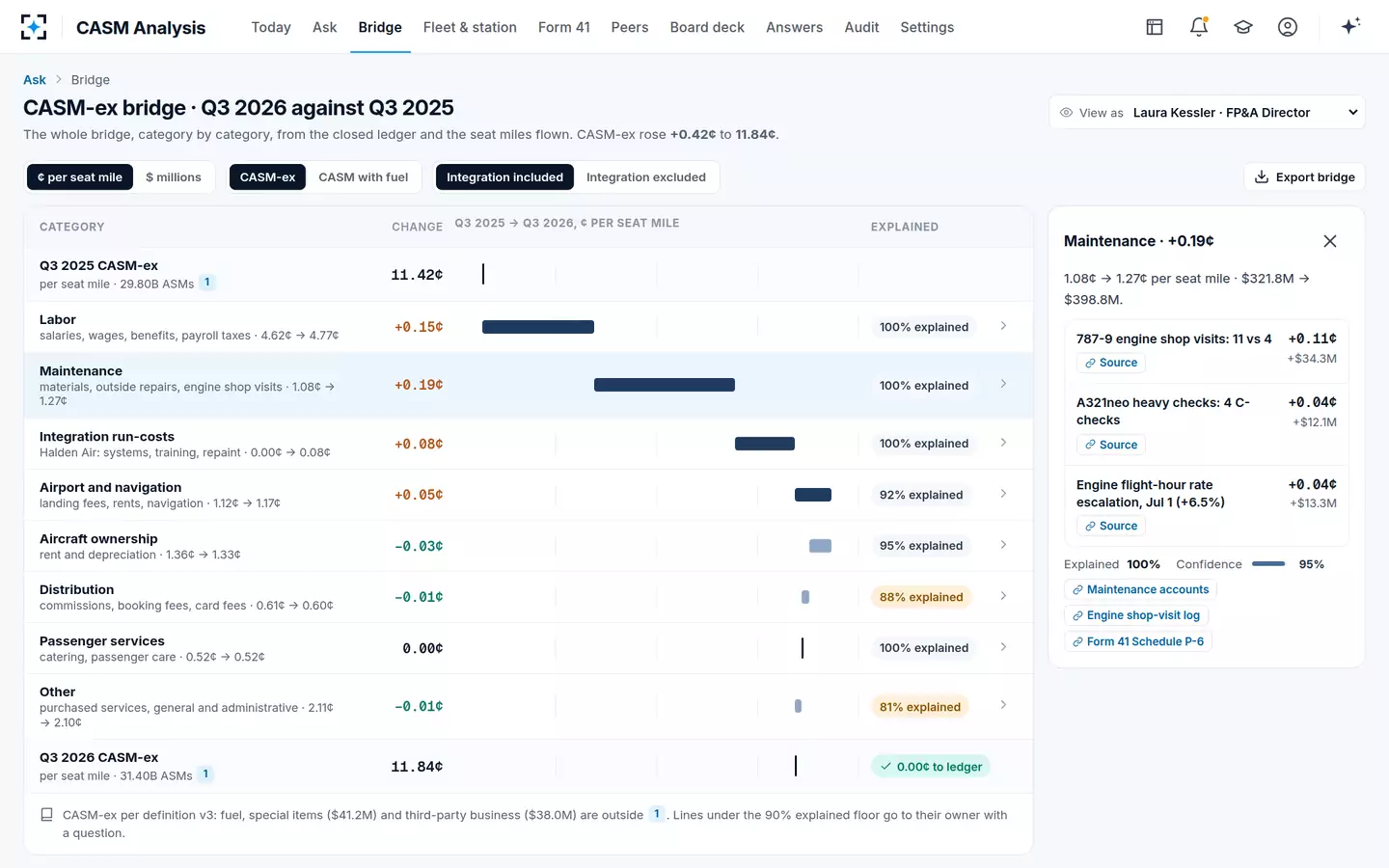Click the footnote badge in the CASM-ex definition note
Image resolution: width=1389 pixels, height=868 pixels.
click(657, 814)
